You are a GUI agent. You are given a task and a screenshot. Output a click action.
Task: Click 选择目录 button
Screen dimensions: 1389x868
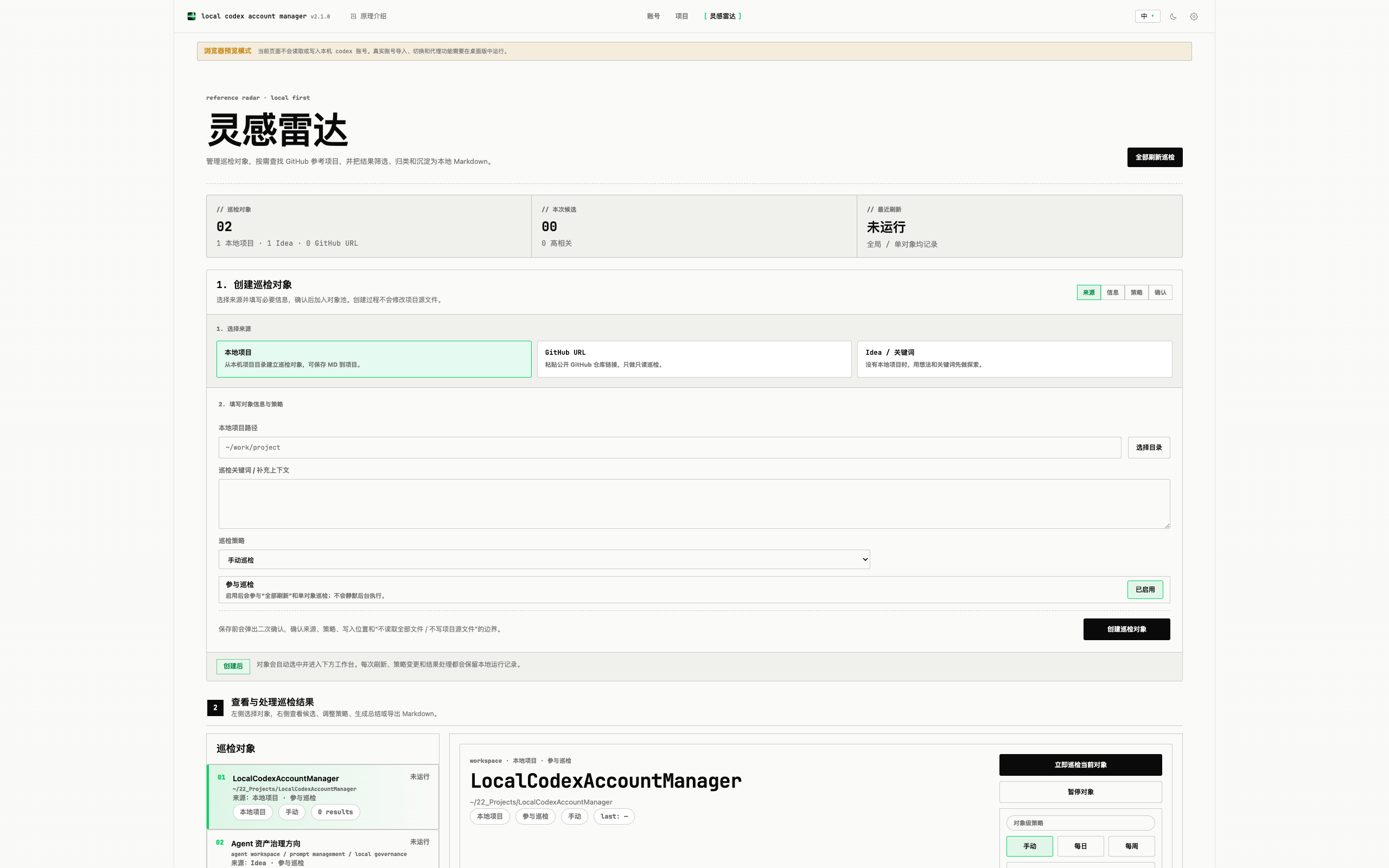coord(1149,448)
